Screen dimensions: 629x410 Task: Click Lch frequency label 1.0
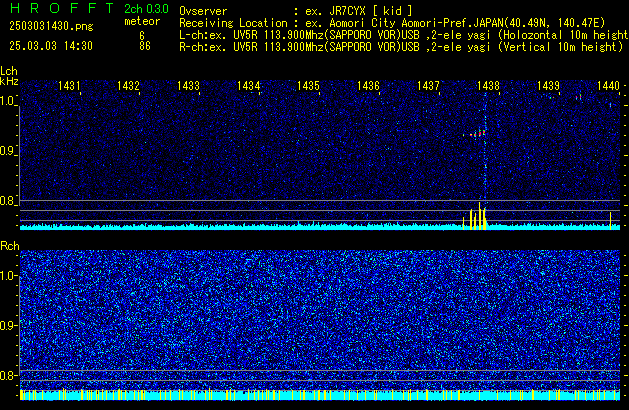(7, 101)
